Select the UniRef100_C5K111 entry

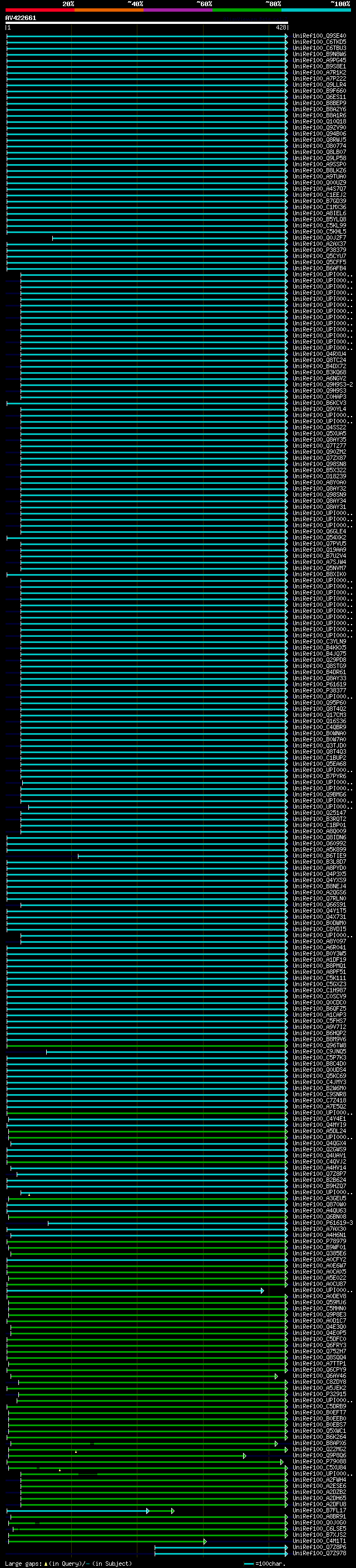319,979
